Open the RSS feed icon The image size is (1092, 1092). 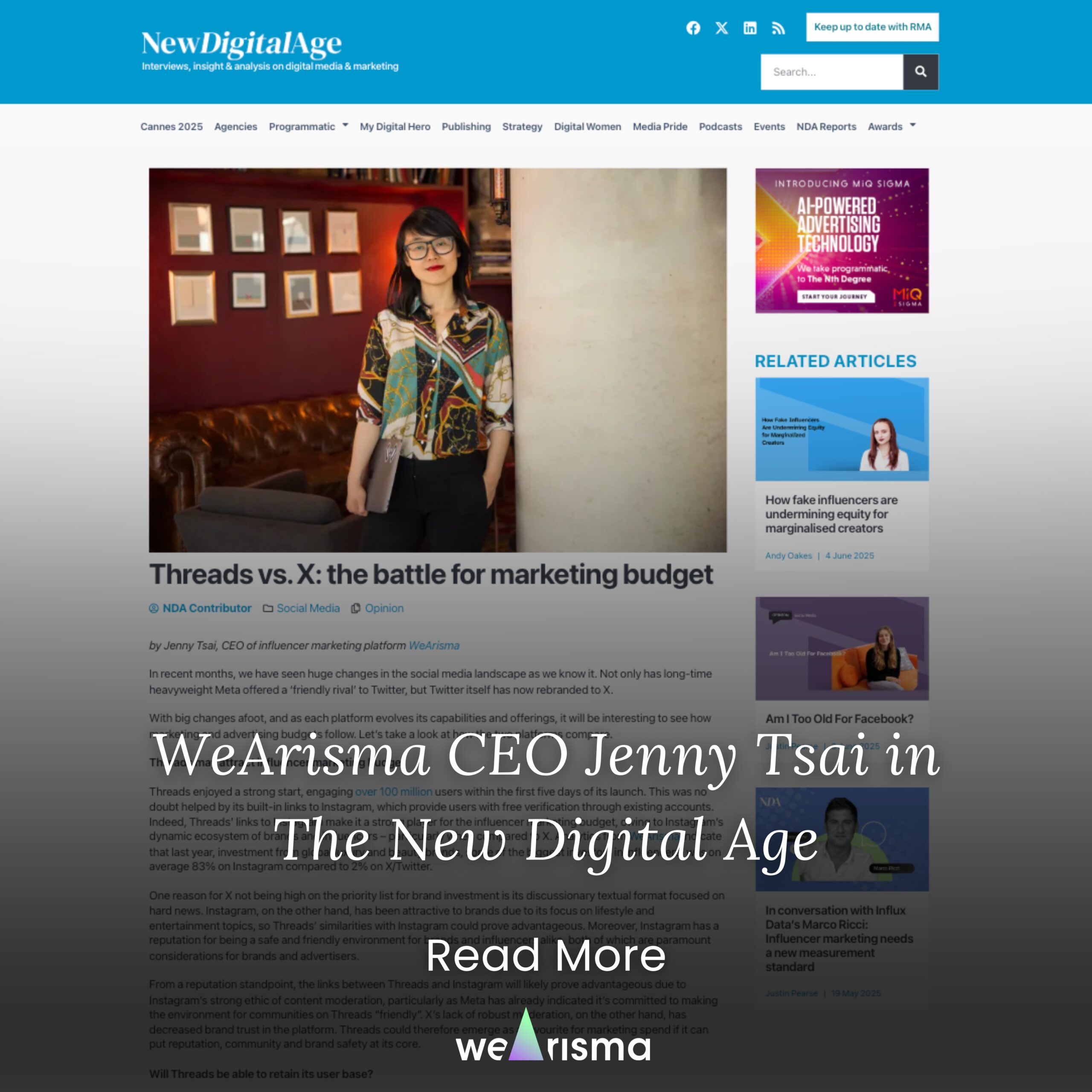click(x=778, y=28)
